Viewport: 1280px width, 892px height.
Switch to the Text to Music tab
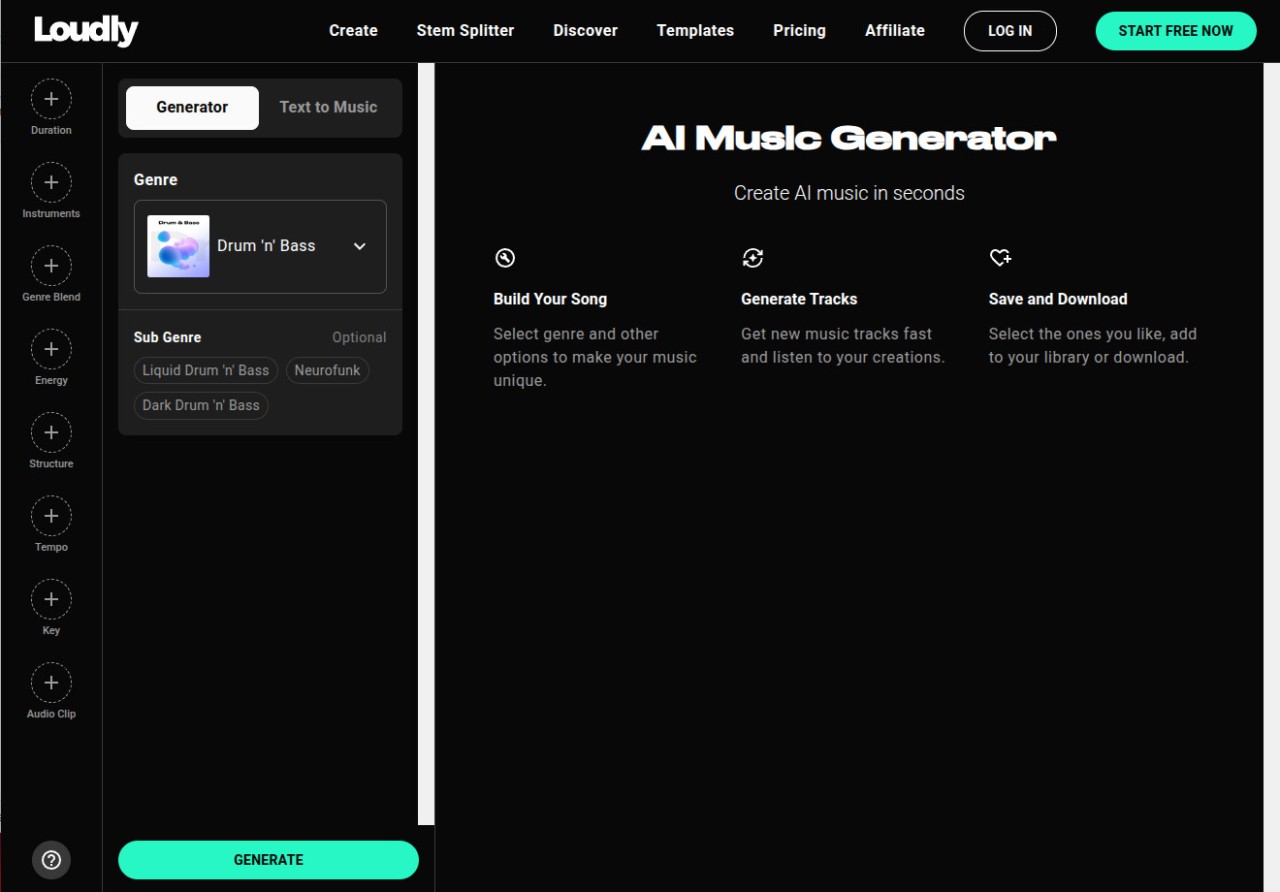pos(328,107)
